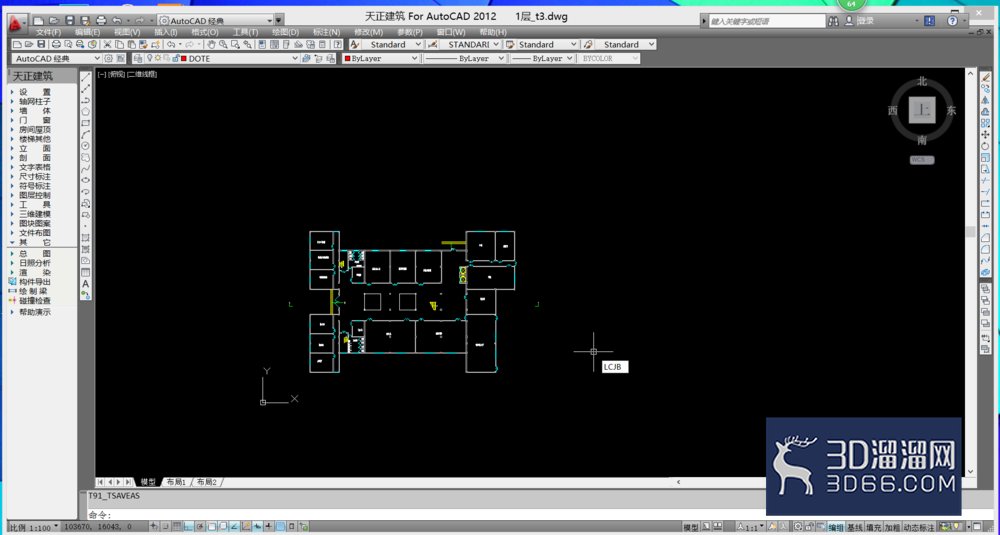Select the Circle draw tool
Viewport: 1000px width, 535px height.
pos(85,146)
